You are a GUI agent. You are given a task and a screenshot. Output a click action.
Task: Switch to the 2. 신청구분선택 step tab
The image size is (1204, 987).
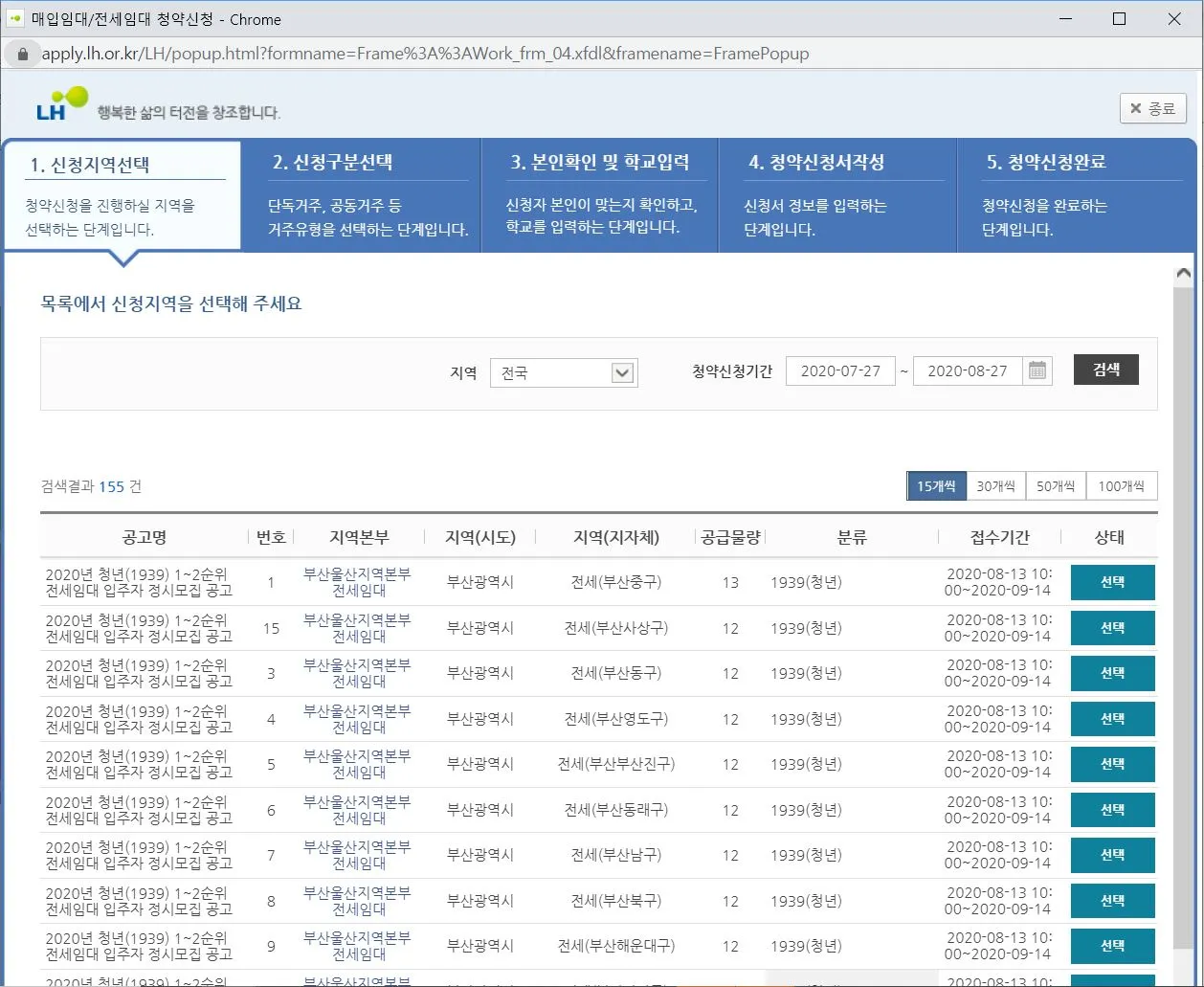click(x=361, y=194)
